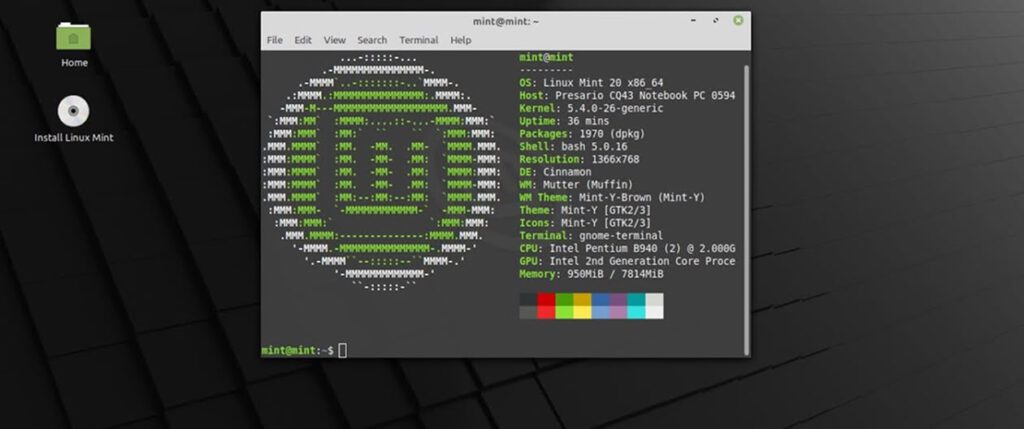Click the 'Host: Presario CQ43' line
Screen dimensions: 1024x429
(x=627, y=96)
